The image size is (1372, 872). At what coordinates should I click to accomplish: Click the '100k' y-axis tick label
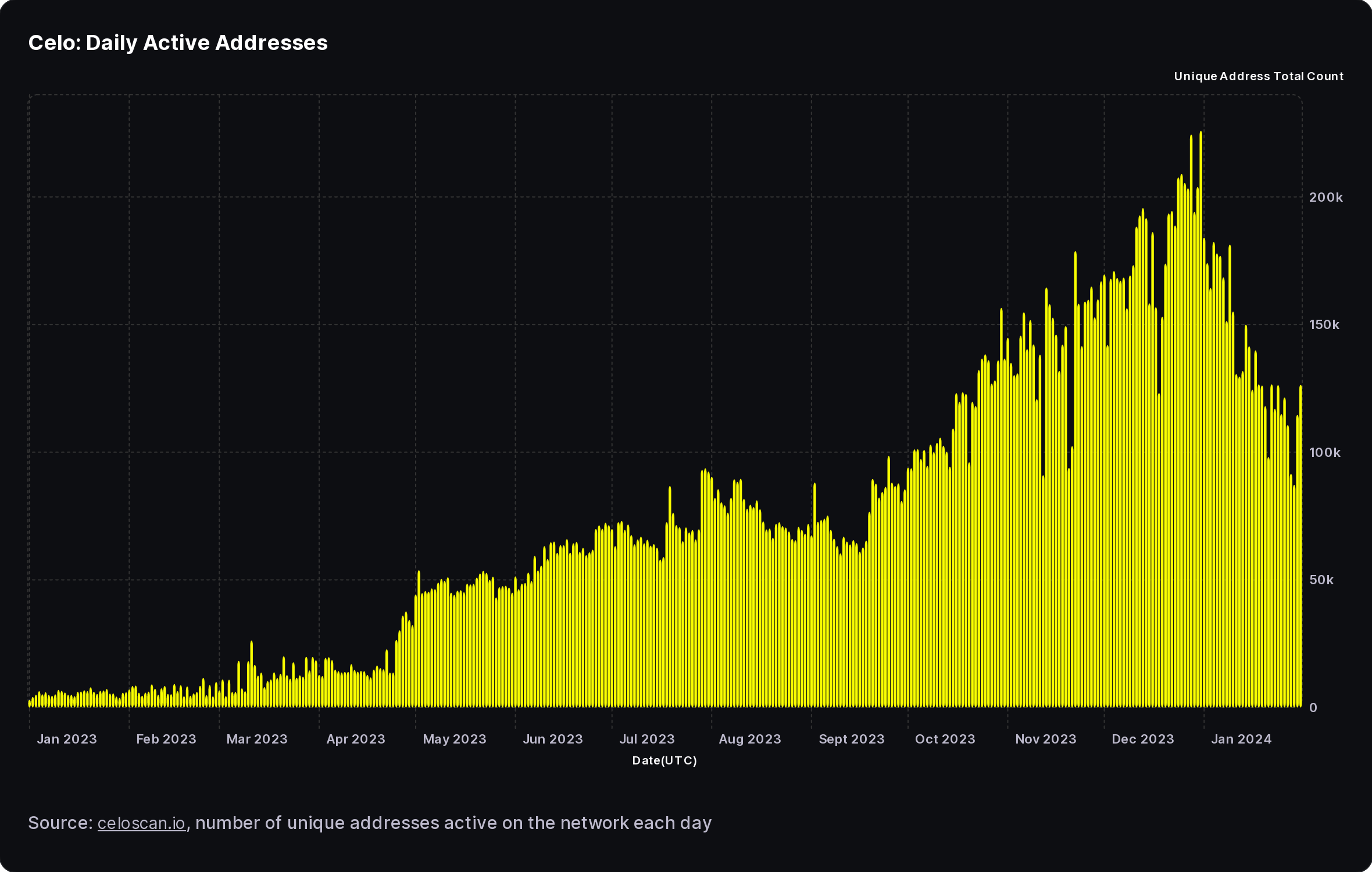coord(1325,452)
